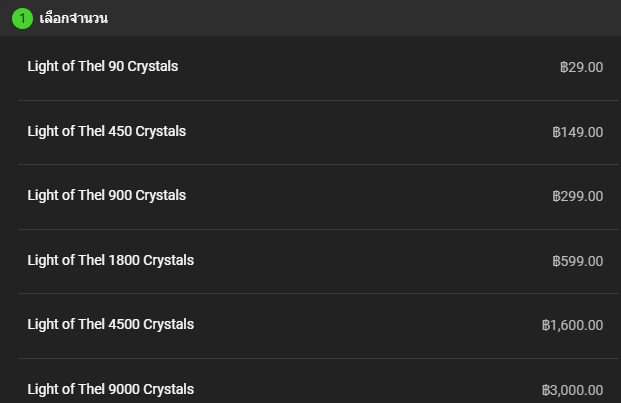Click the ฿29.00 price
The width and height of the screenshot is (621, 403).
point(581,67)
